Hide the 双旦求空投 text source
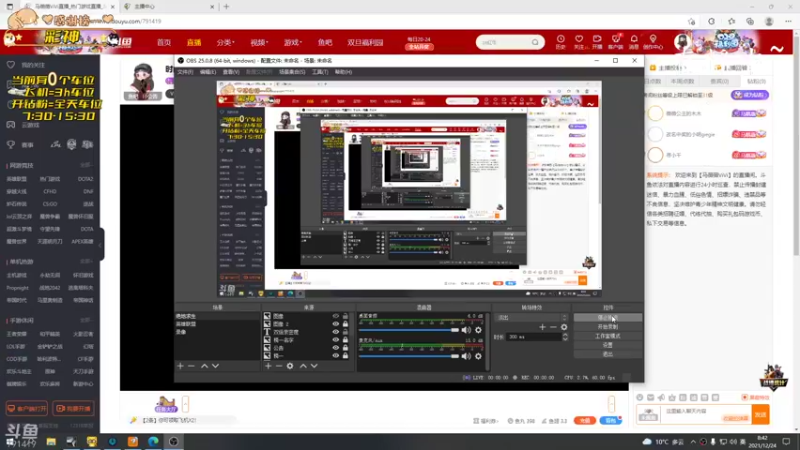 335,332
